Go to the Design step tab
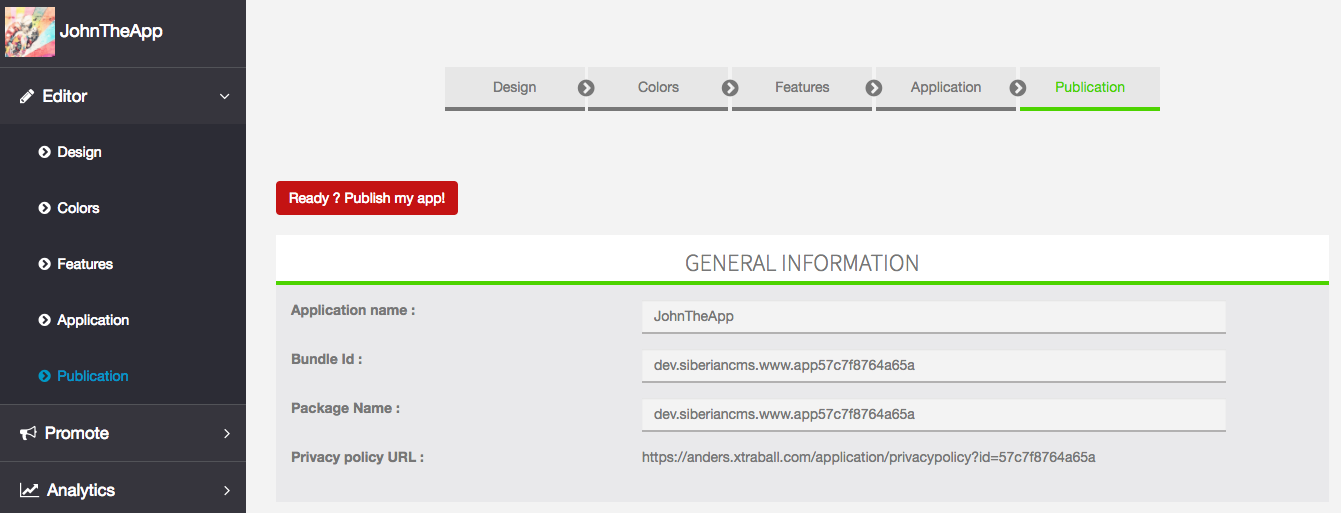Viewport: 1341px width, 513px height. 514,87
